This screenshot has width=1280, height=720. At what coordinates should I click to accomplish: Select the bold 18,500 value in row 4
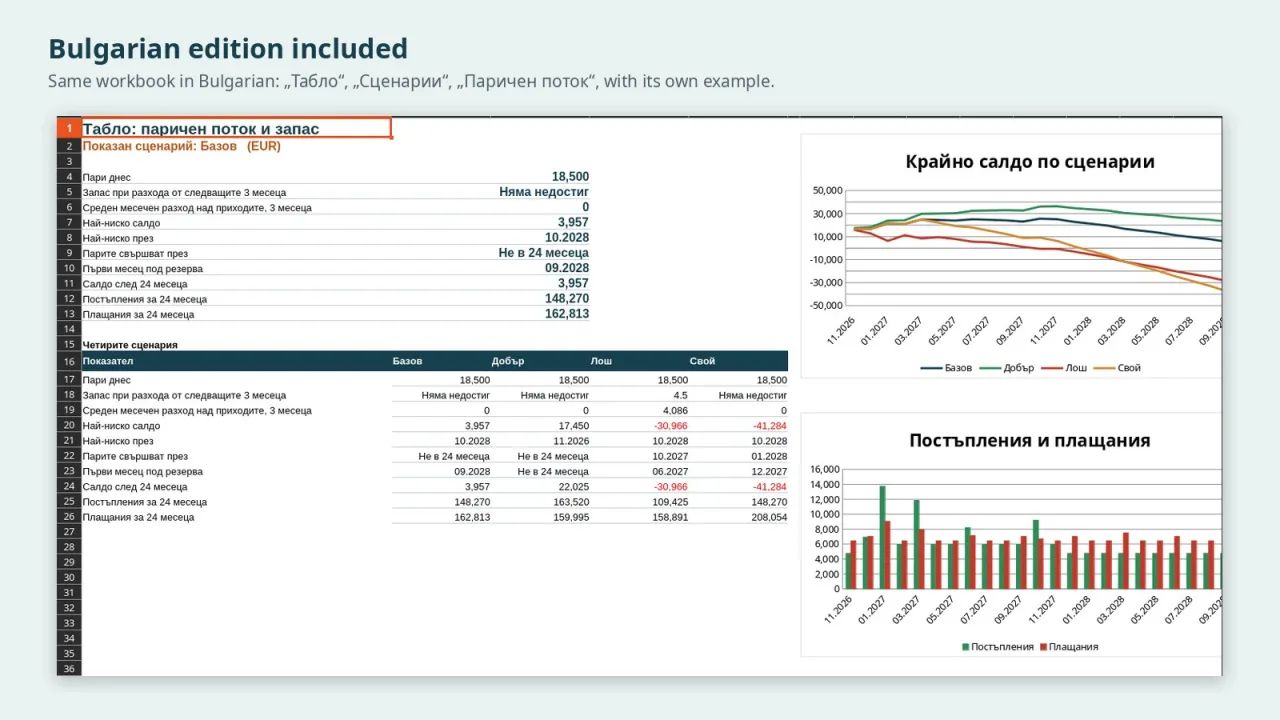570,177
